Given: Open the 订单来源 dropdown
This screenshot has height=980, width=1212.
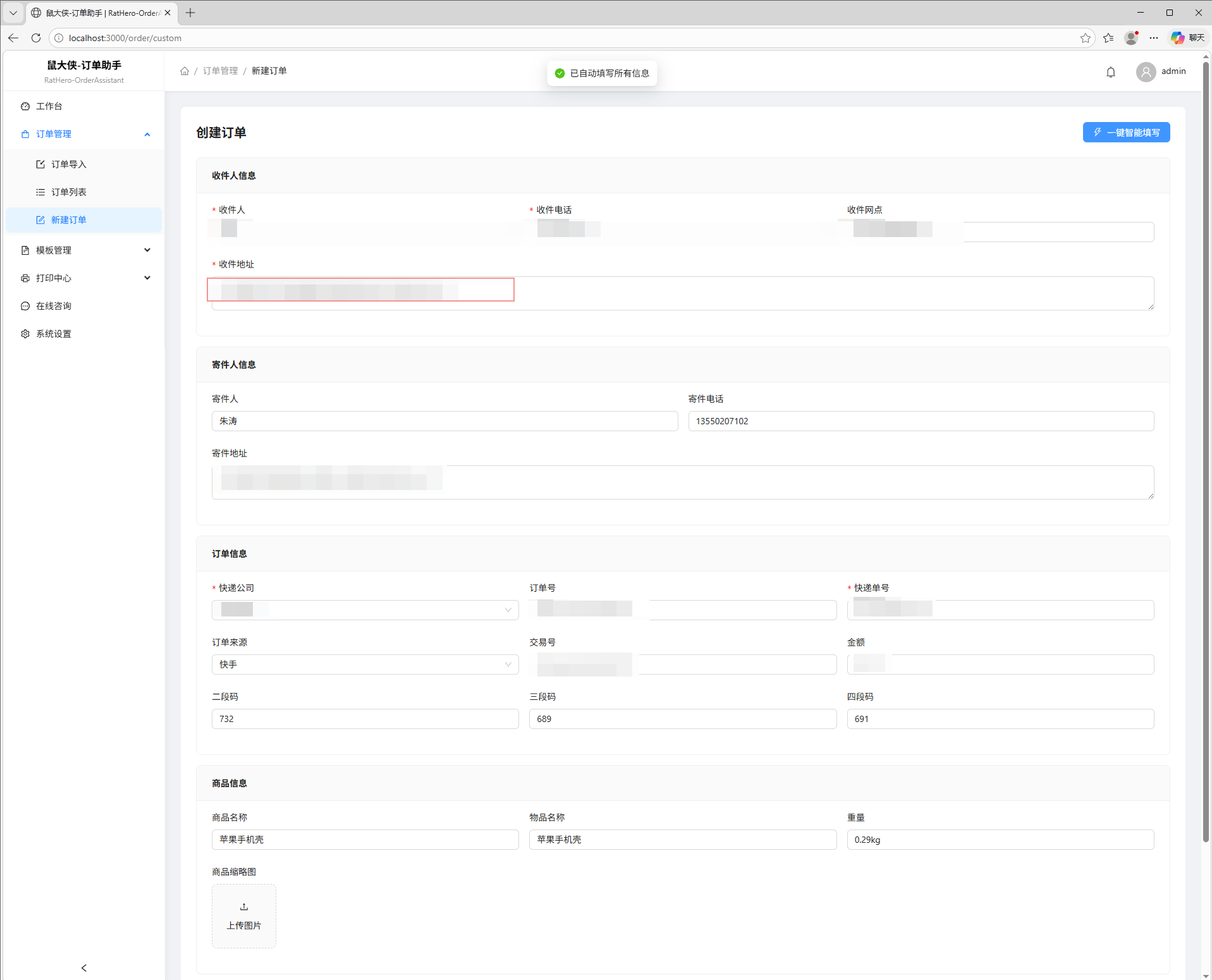Looking at the screenshot, I should (365, 665).
